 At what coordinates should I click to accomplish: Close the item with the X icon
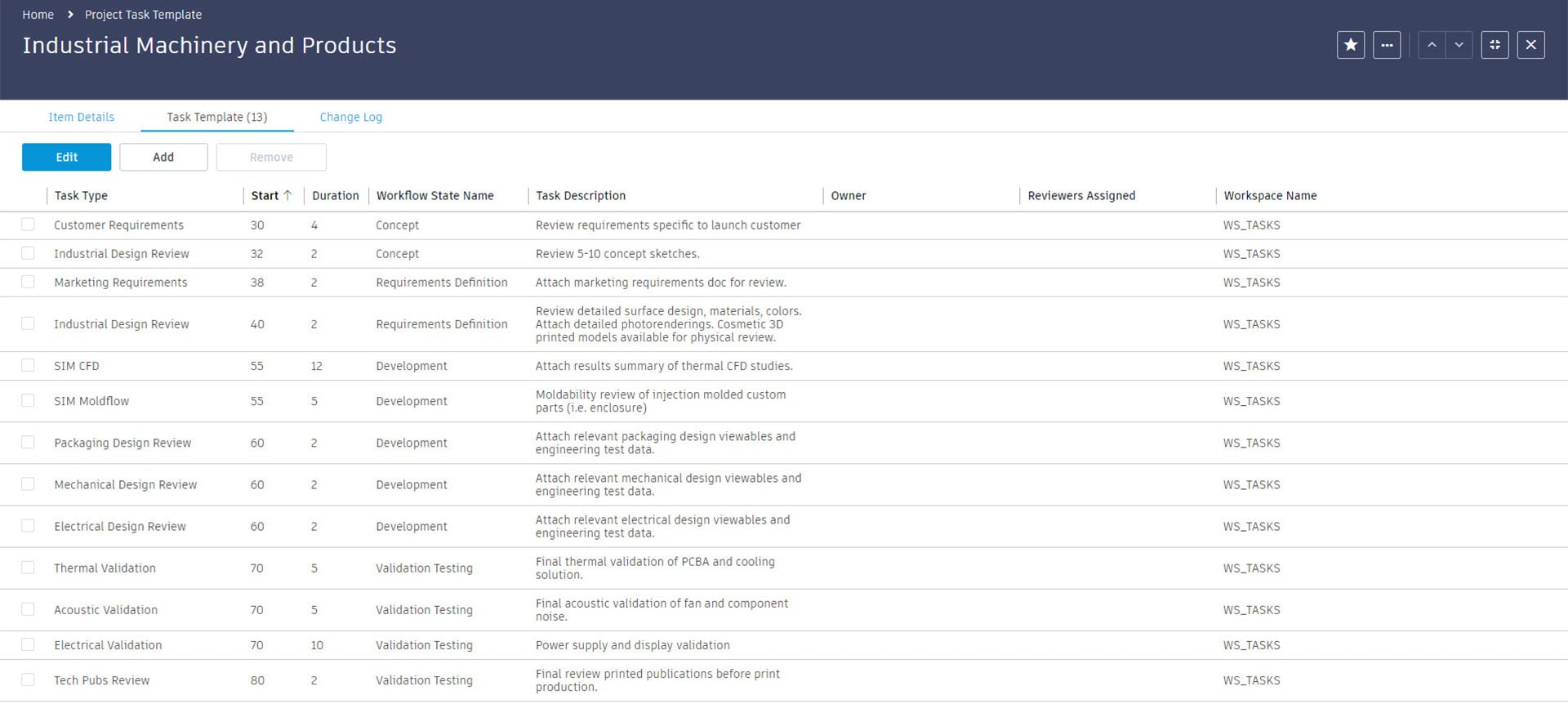pyautogui.click(x=1530, y=45)
